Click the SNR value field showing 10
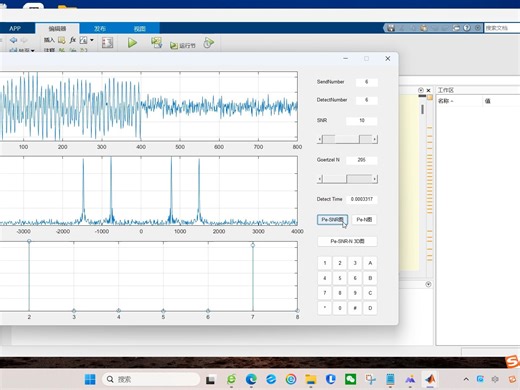520x390 pixels. click(362, 120)
